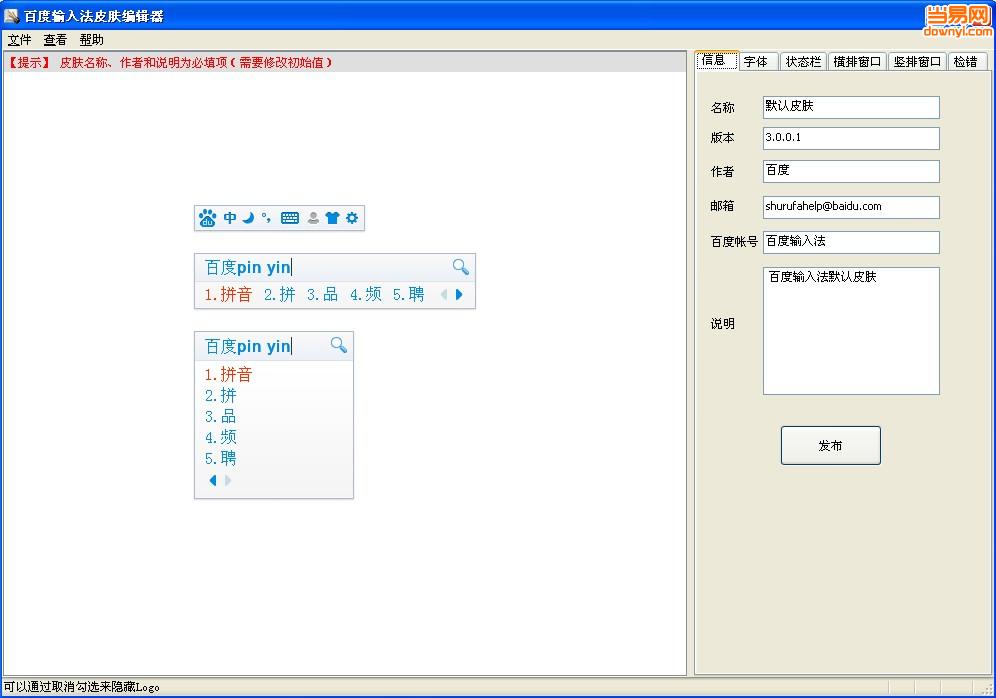Switch to the 检错 tab
This screenshot has width=996, height=698.
pyautogui.click(x=966, y=60)
